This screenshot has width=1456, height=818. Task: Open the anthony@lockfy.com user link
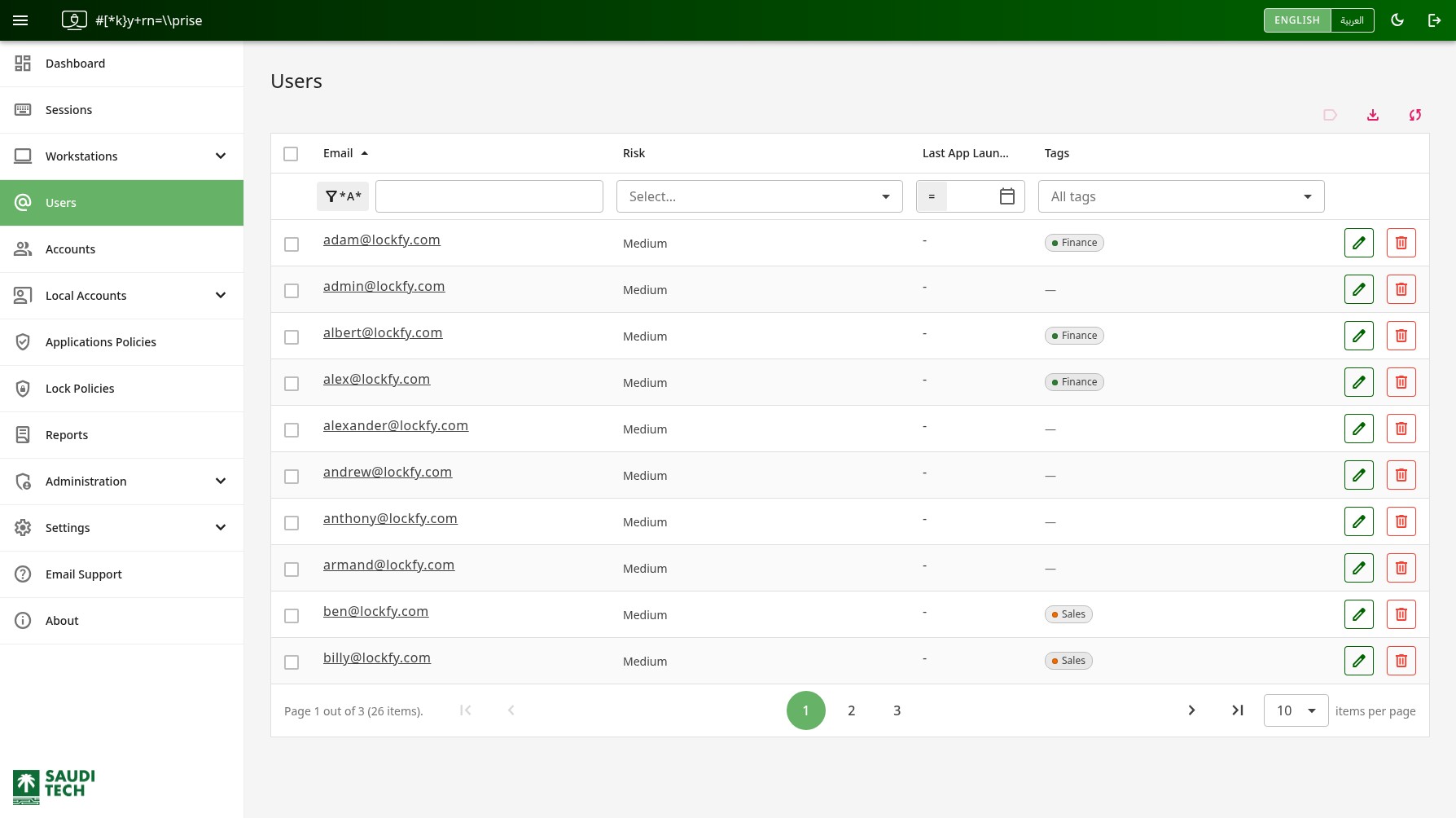(x=390, y=518)
